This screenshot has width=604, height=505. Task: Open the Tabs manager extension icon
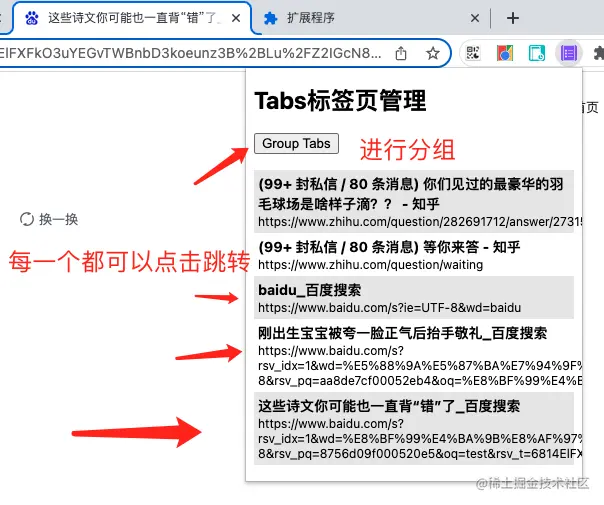point(569,53)
